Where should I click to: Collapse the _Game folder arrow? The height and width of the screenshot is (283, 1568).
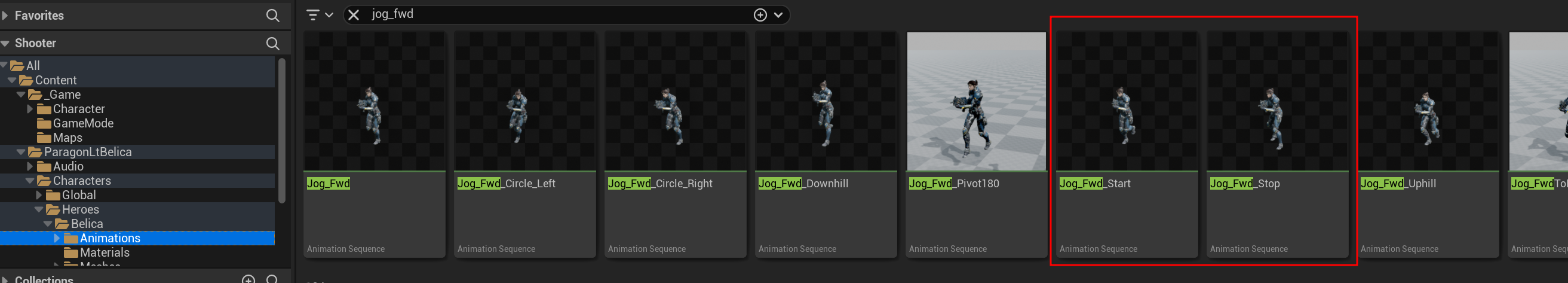pos(22,95)
